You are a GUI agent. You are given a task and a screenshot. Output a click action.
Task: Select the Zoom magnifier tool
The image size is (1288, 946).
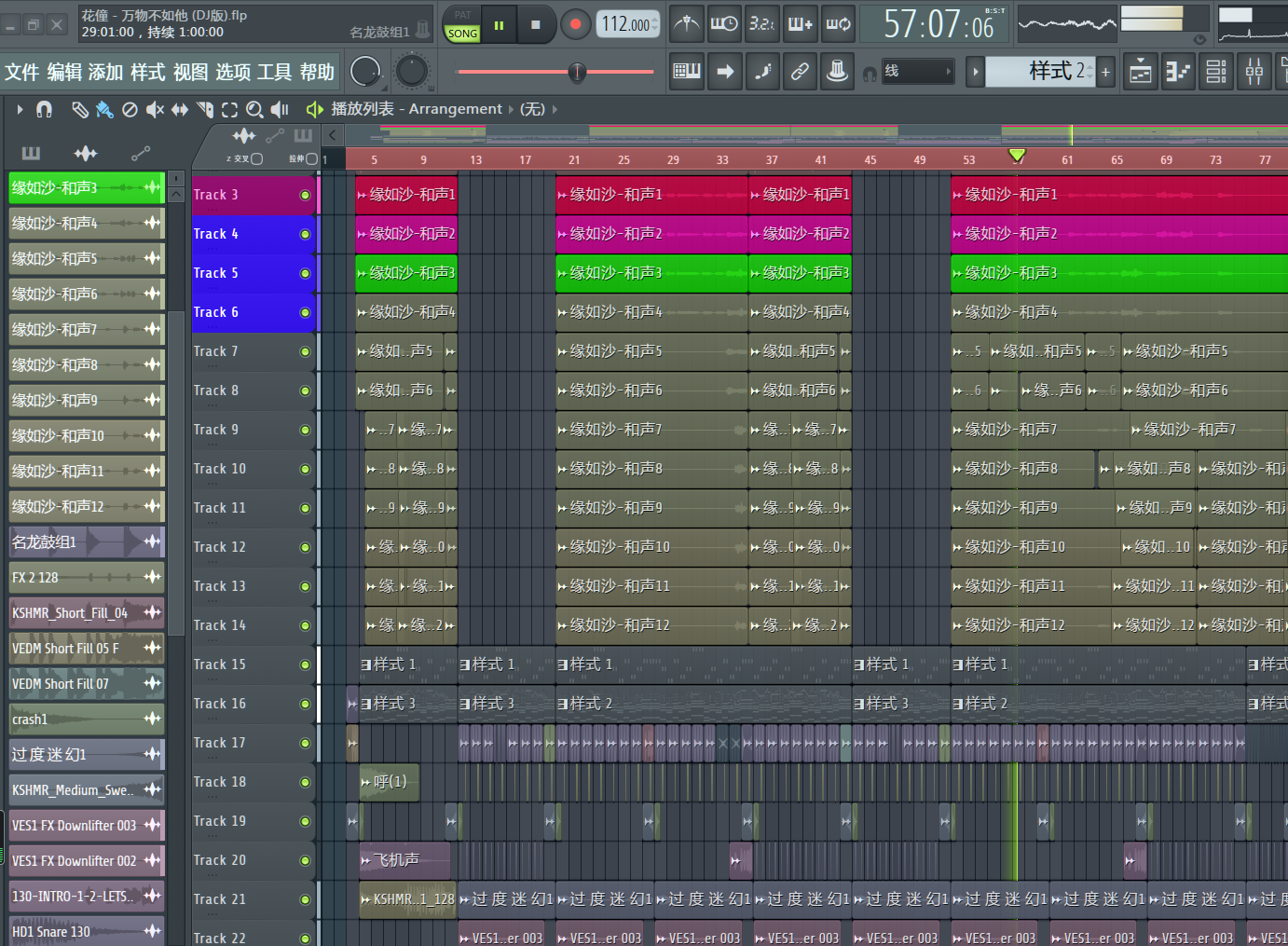pos(253,110)
